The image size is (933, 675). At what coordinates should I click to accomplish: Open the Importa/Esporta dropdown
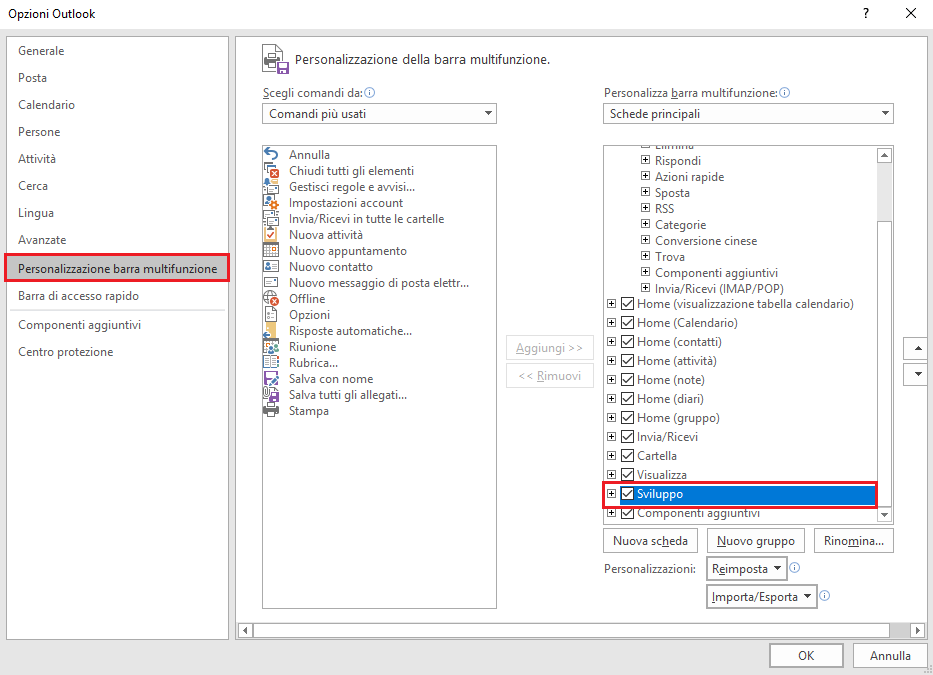(x=762, y=596)
